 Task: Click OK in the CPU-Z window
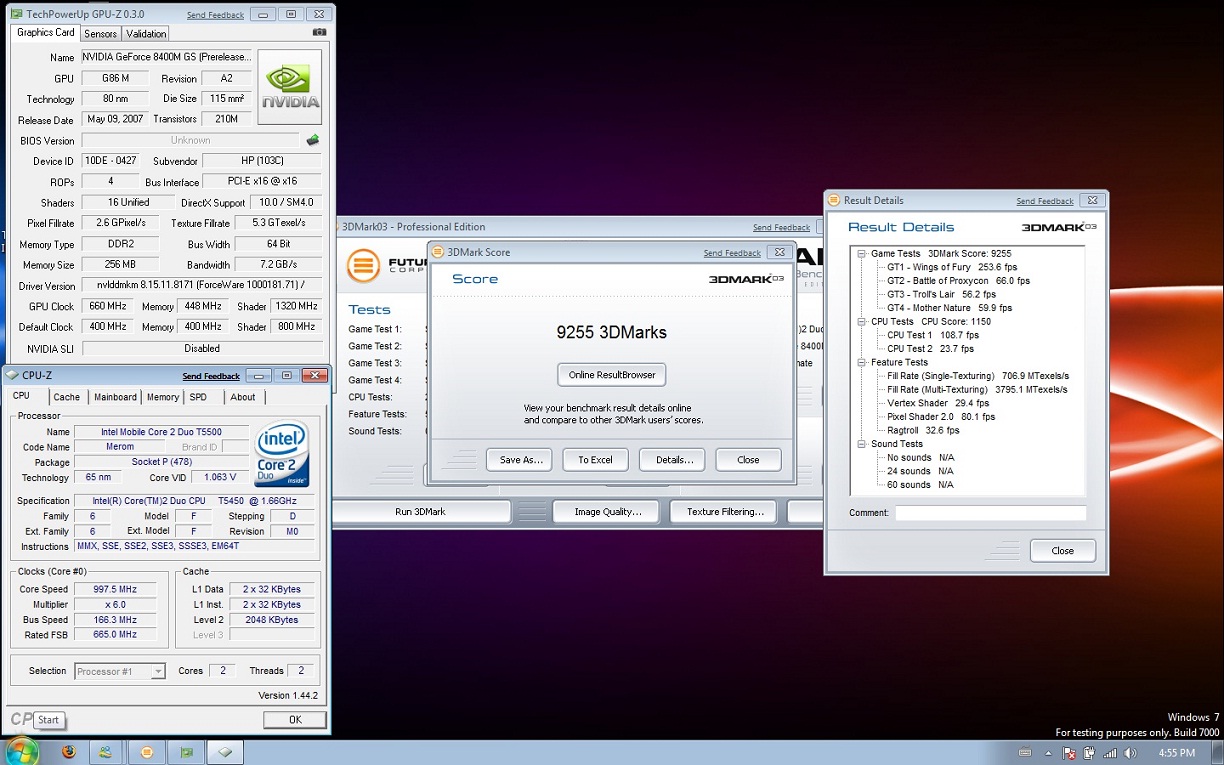(x=295, y=719)
